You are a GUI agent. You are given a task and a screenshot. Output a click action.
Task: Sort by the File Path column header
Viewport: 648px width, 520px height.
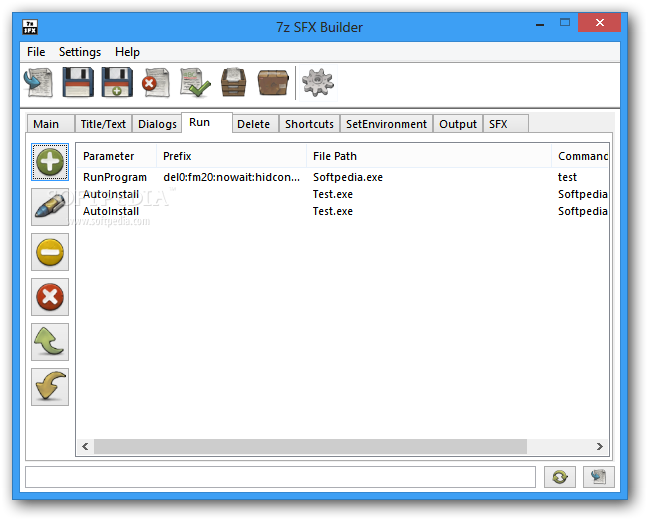click(429, 156)
